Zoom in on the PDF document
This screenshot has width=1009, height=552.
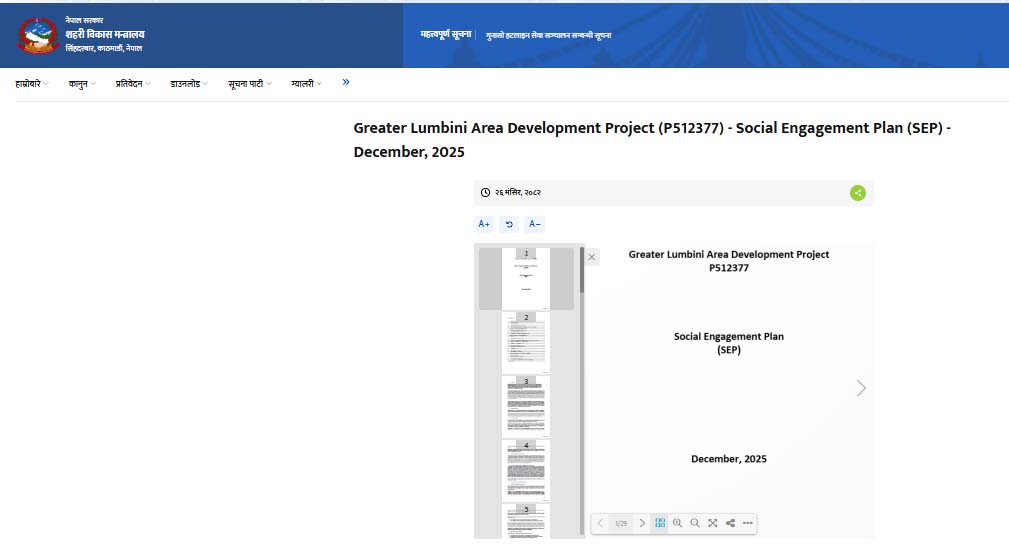click(x=677, y=523)
